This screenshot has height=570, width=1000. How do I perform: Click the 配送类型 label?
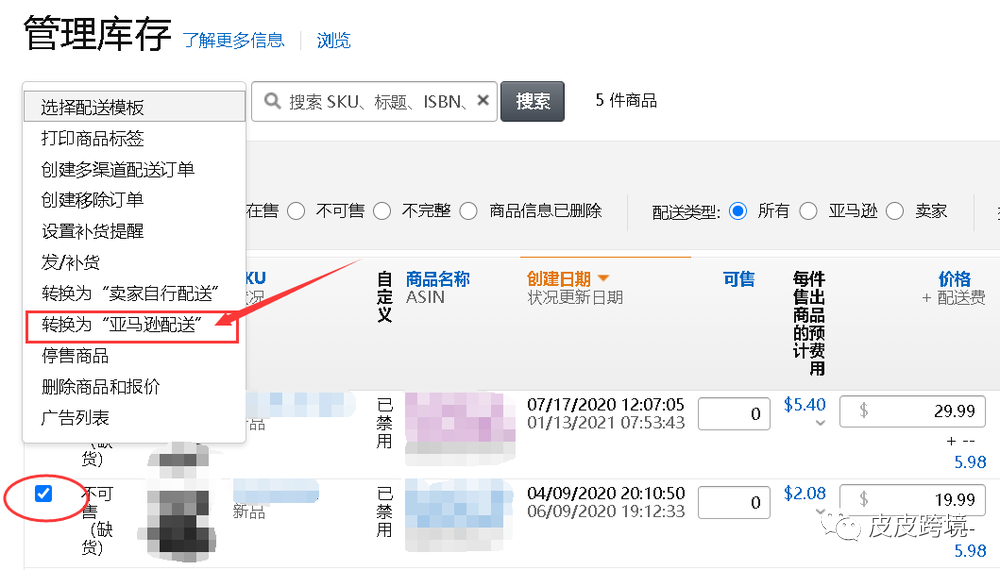[686, 212]
